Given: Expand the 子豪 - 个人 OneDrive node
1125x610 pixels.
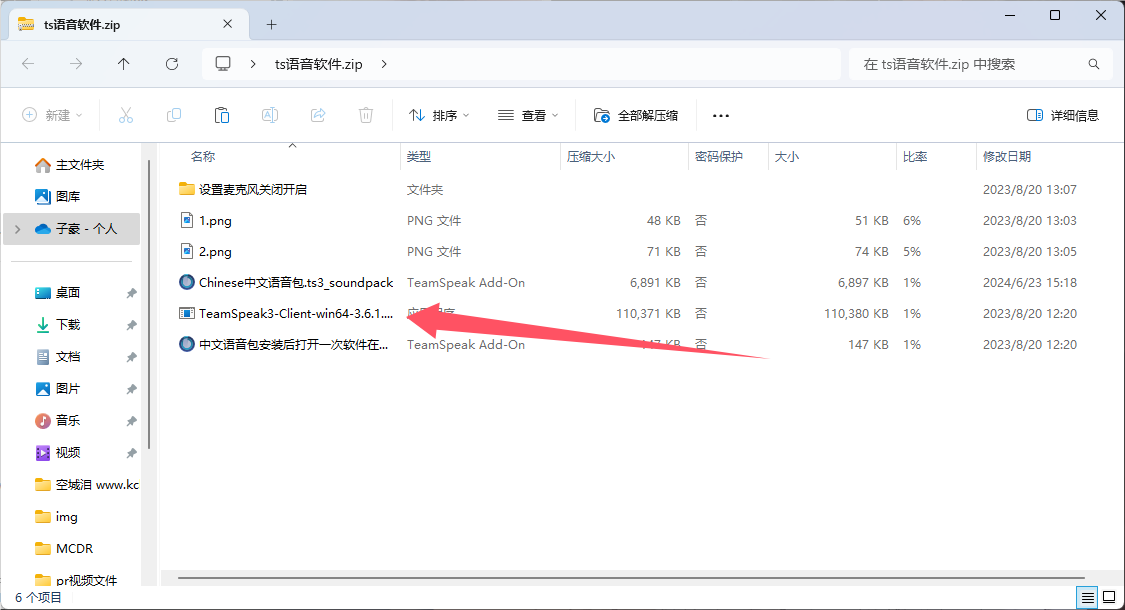Looking at the screenshot, I should click(x=18, y=229).
